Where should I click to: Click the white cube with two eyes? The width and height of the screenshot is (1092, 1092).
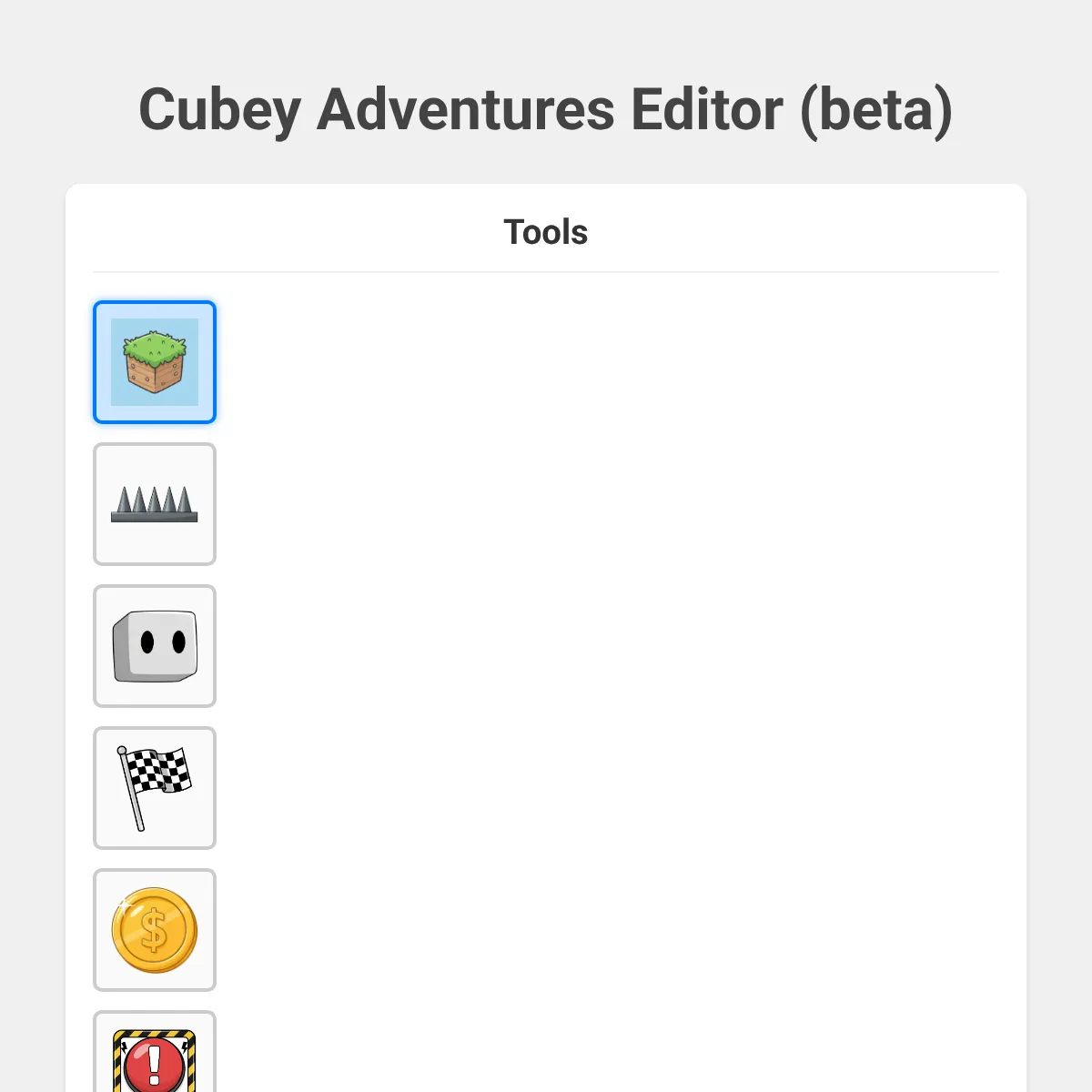[x=156, y=646]
